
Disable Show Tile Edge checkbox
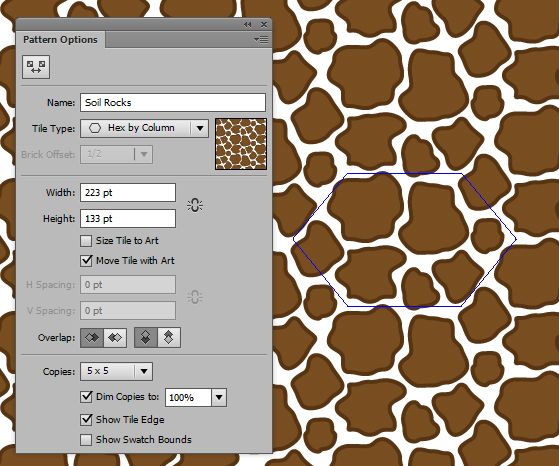(86, 420)
